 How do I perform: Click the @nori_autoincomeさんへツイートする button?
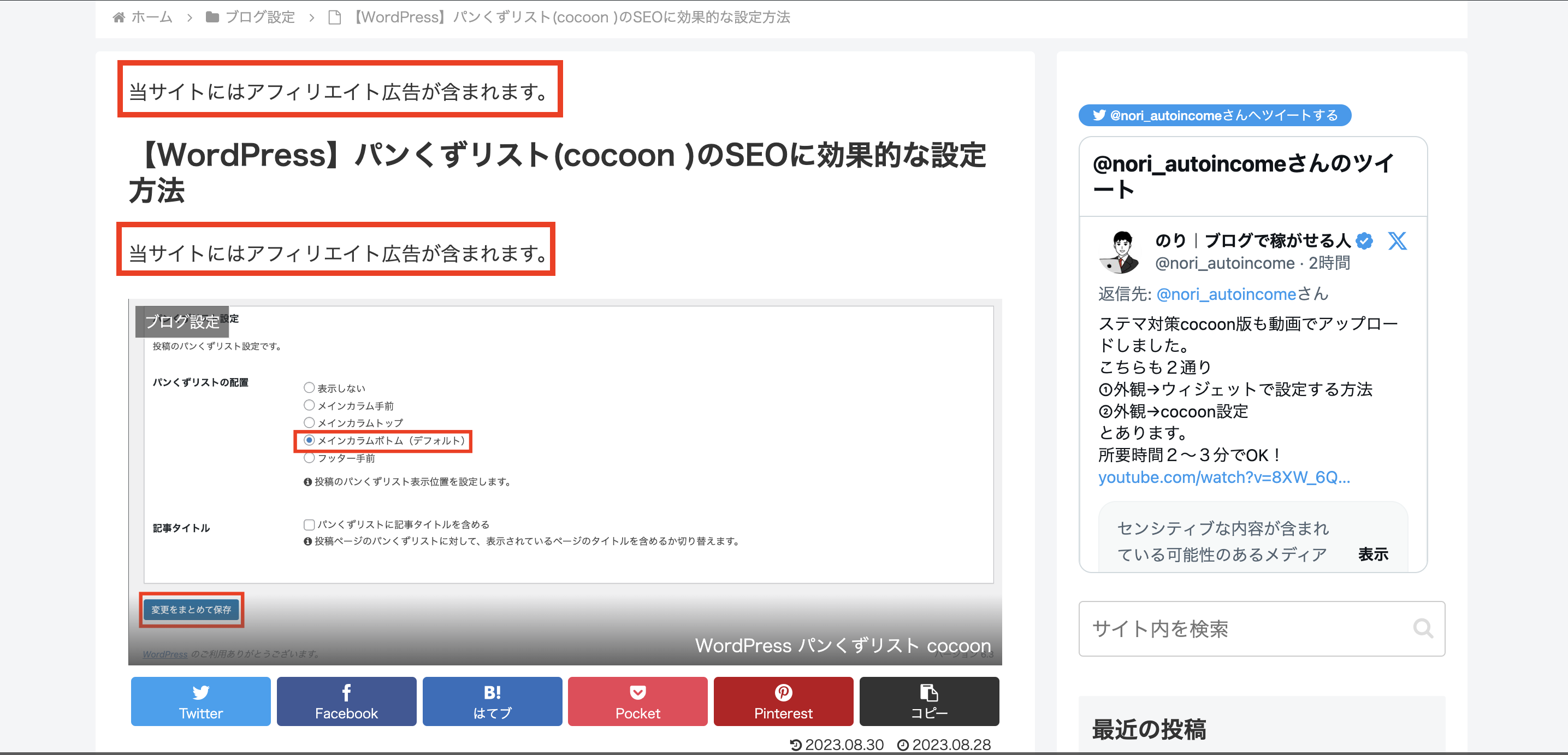1214,115
